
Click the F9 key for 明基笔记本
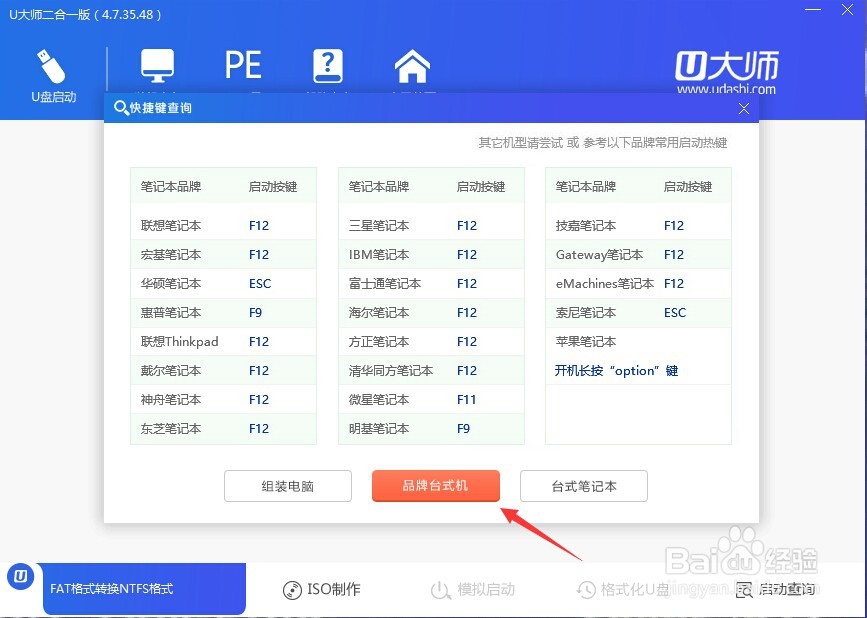pos(463,428)
